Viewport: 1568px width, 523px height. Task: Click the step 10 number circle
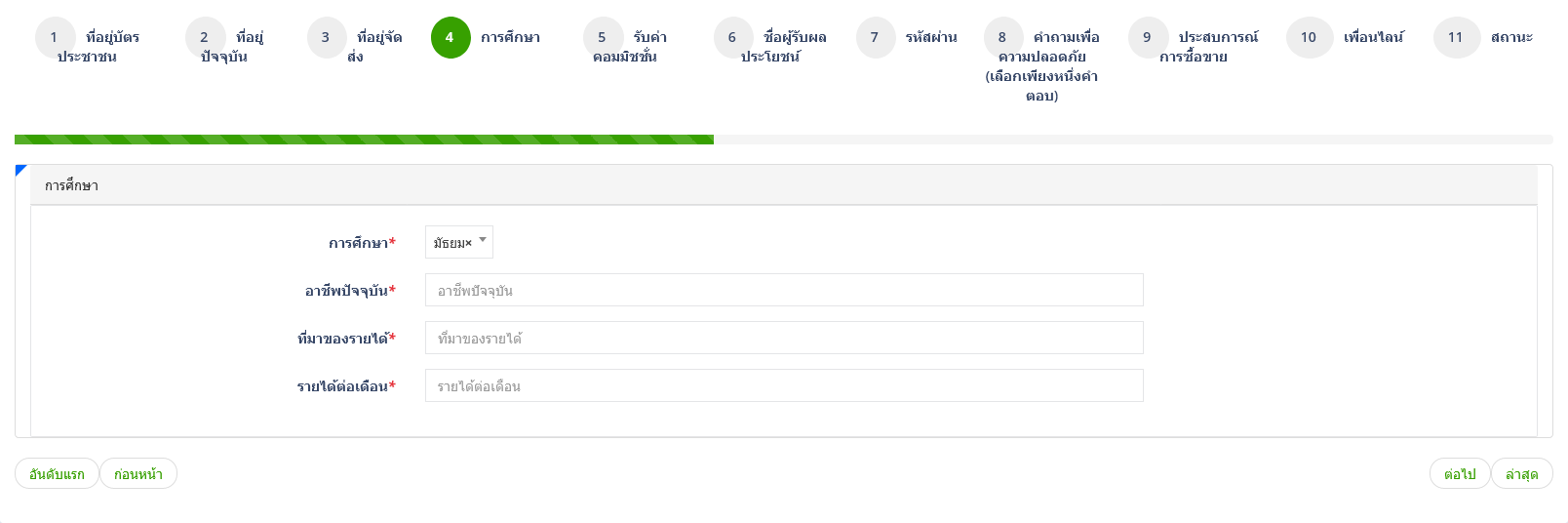(1309, 38)
